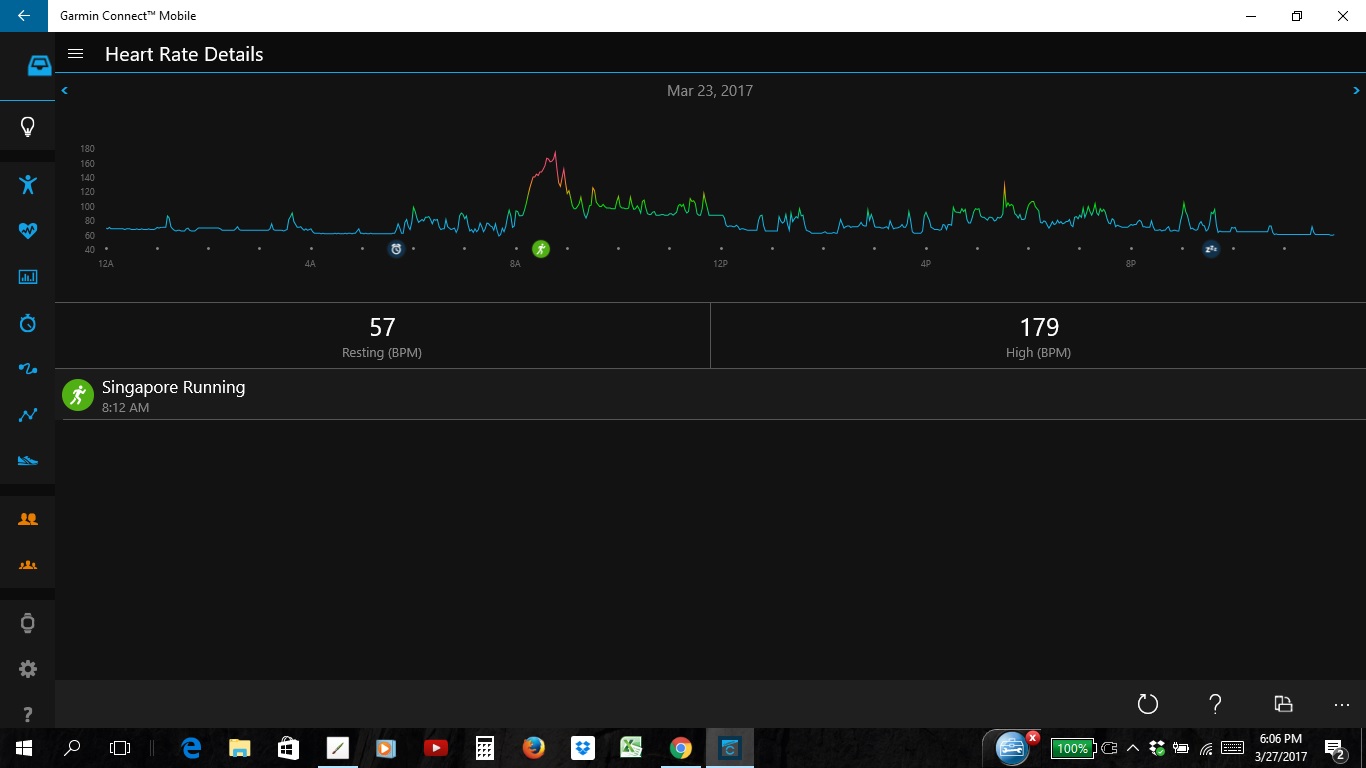The width and height of the screenshot is (1366, 768).
Task: Click the sleep marker on chart
Action: tap(1211, 249)
